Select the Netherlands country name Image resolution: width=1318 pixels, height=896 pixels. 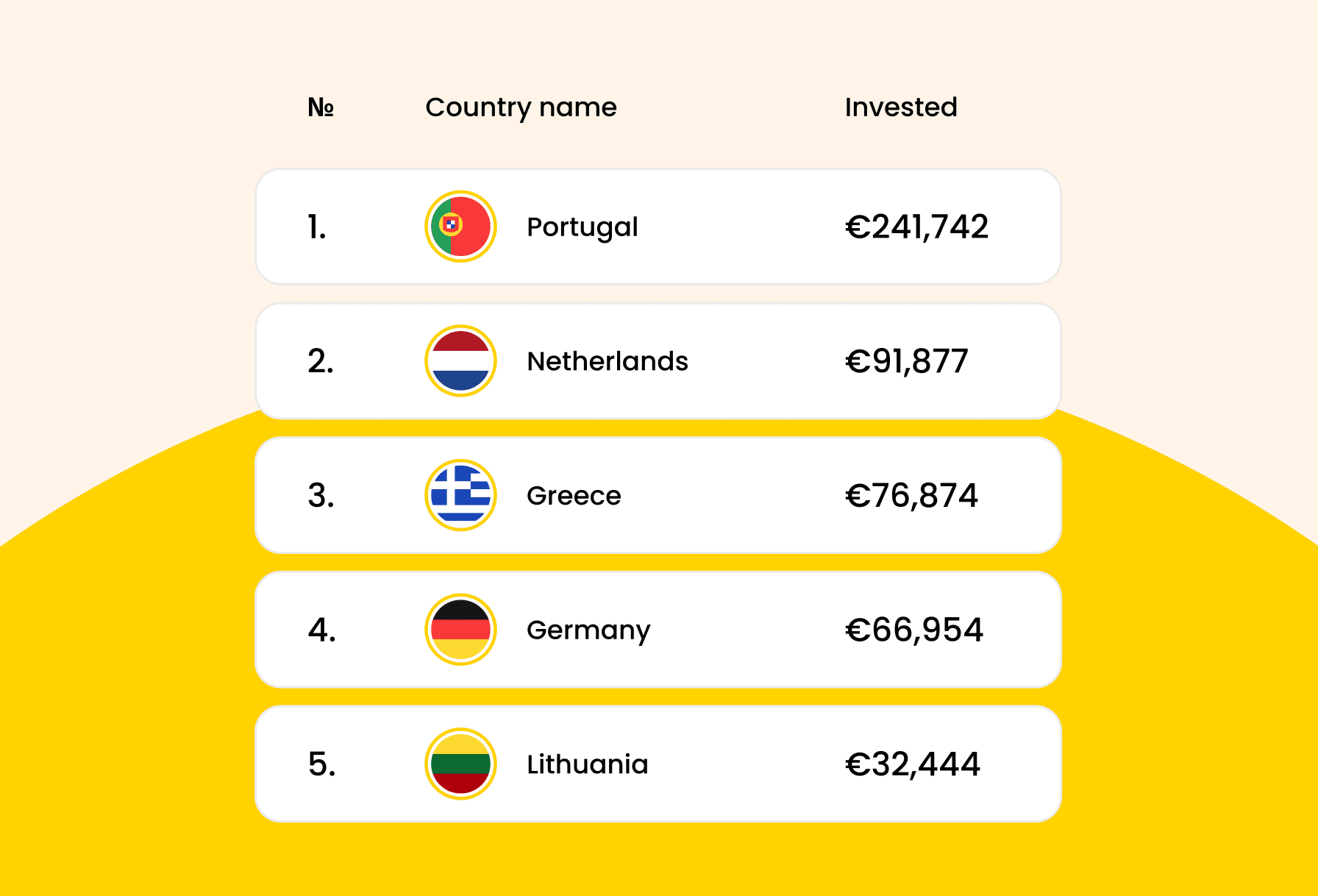click(x=607, y=361)
